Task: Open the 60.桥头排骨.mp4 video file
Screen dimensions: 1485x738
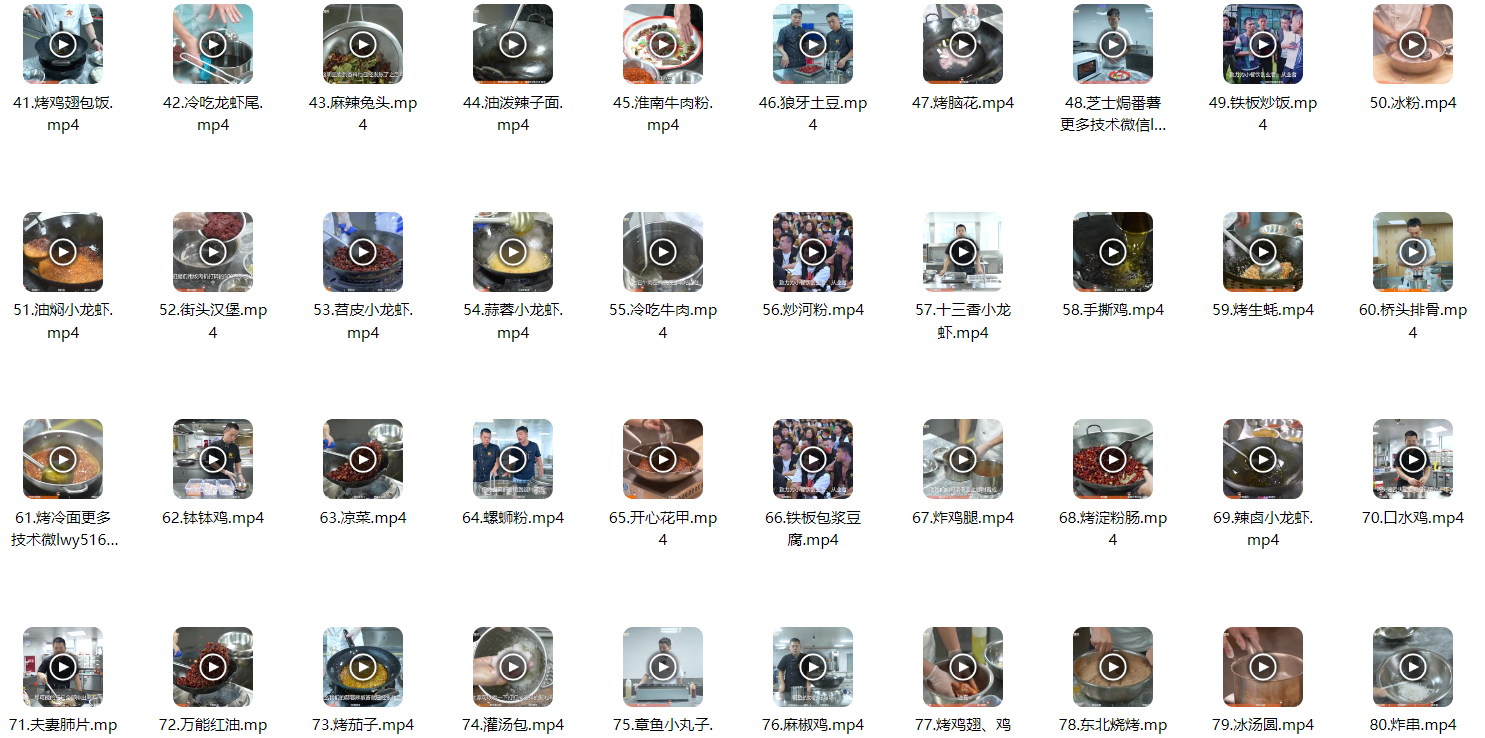Action: click(1413, 252)
